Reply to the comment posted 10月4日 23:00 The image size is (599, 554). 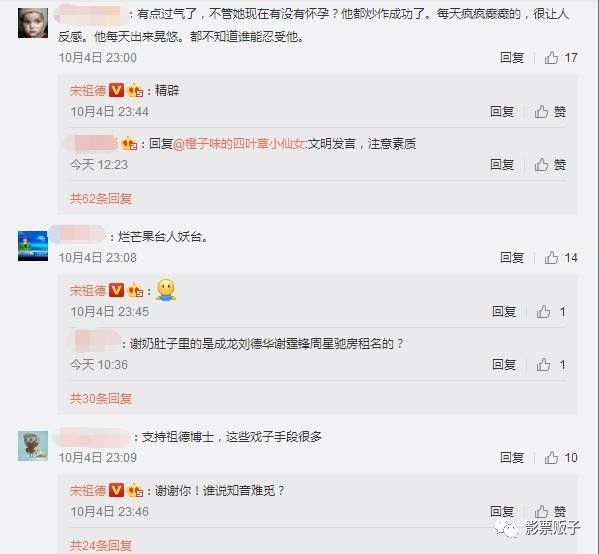pos(512,58)
